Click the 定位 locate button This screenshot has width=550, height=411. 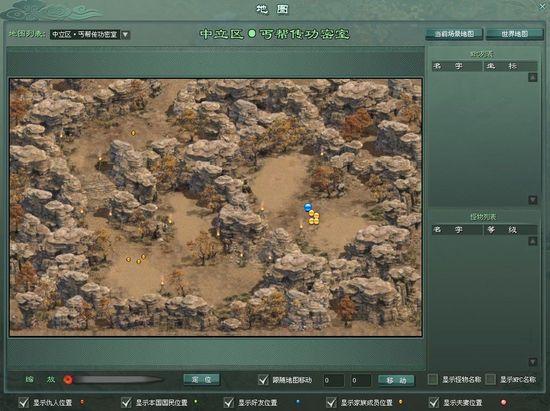[201, 379]
